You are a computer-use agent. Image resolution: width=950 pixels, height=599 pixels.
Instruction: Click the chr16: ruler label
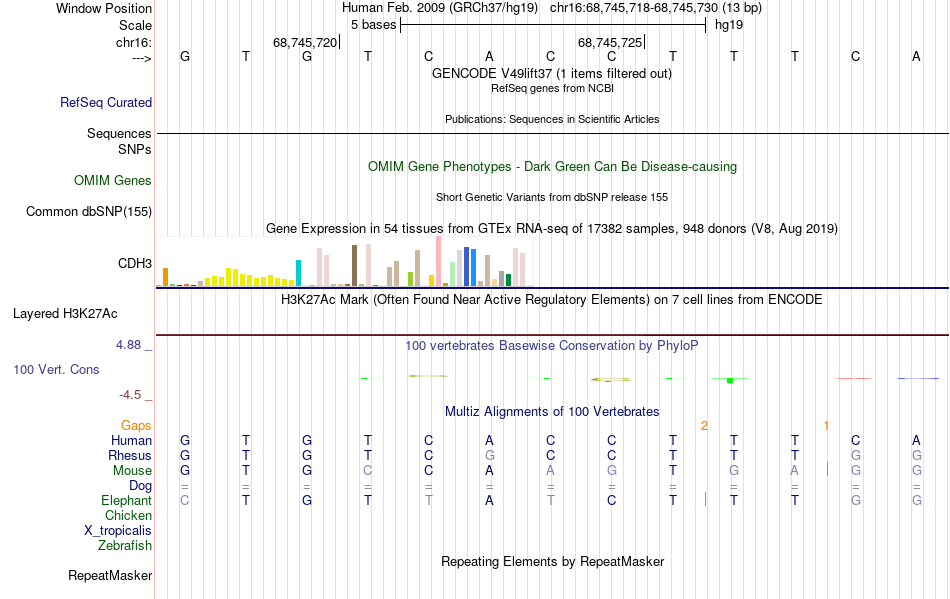pos(133,42)
